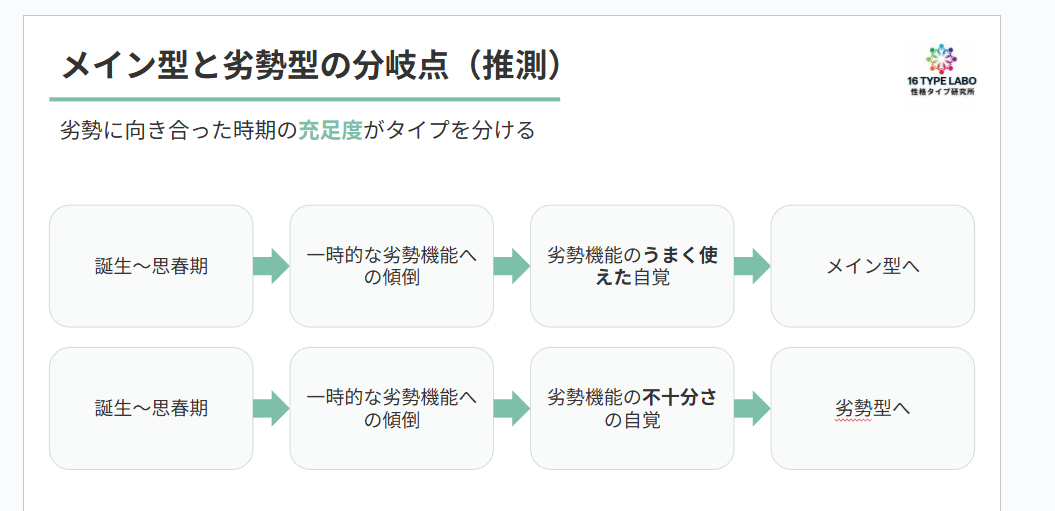The width and height of the screenshot is (1055, 511).
Task: Click the 16 TYPE LABO logo
Action: click(941, 68)
